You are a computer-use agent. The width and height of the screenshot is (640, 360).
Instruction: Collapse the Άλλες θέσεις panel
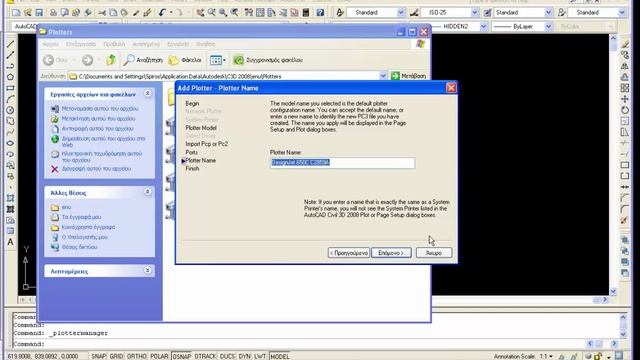tap(148, 192)
